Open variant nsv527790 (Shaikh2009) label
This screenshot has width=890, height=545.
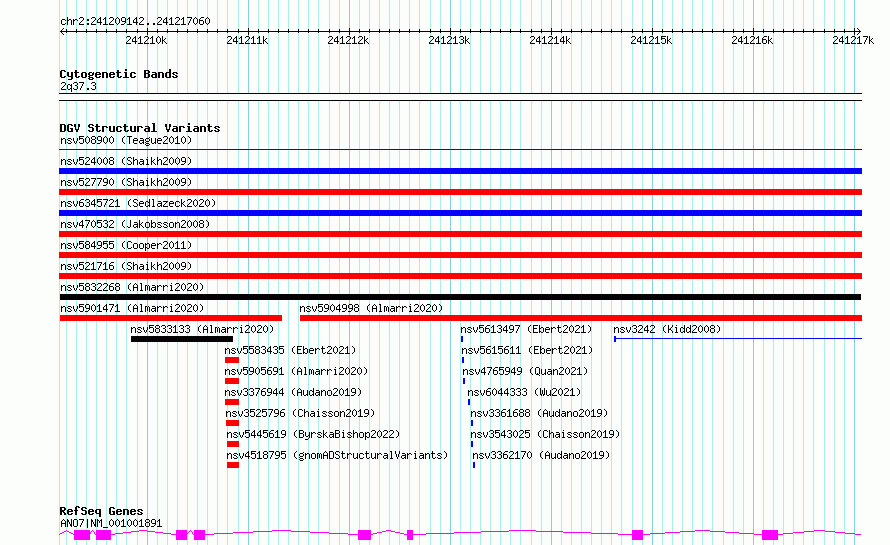(126, 182)
